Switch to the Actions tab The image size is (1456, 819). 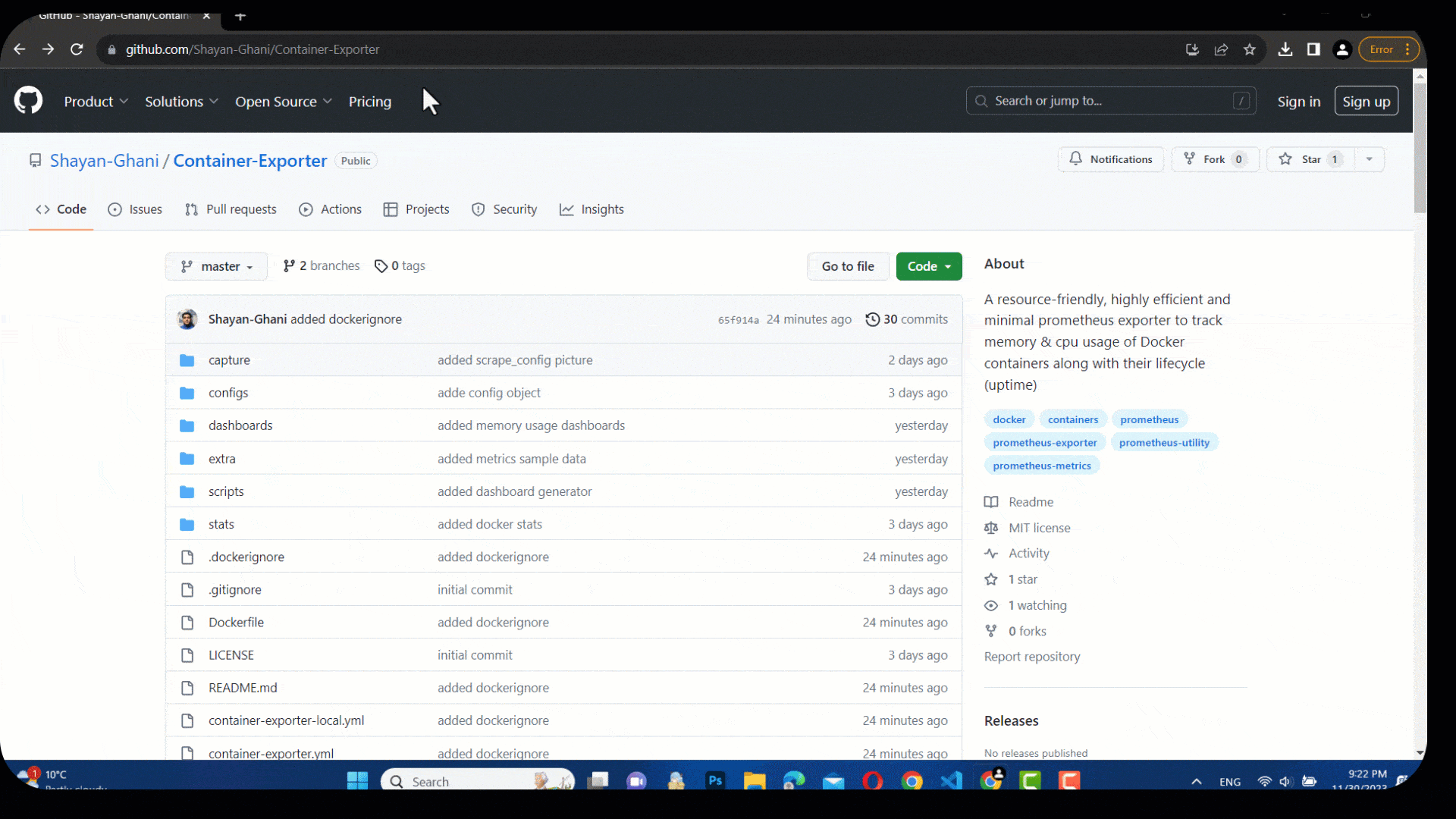330,209
